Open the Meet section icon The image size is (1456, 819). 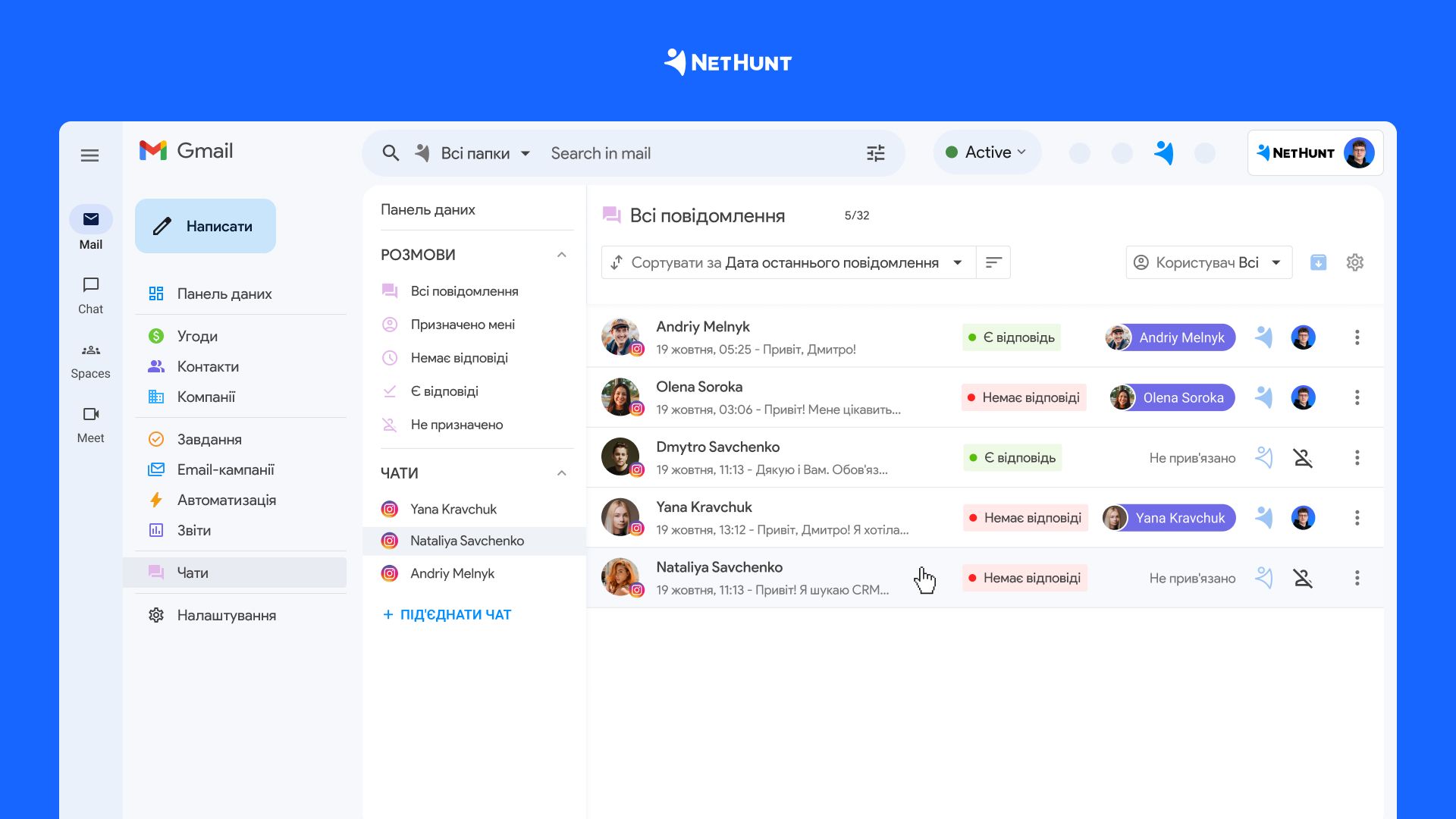[89, 413]
